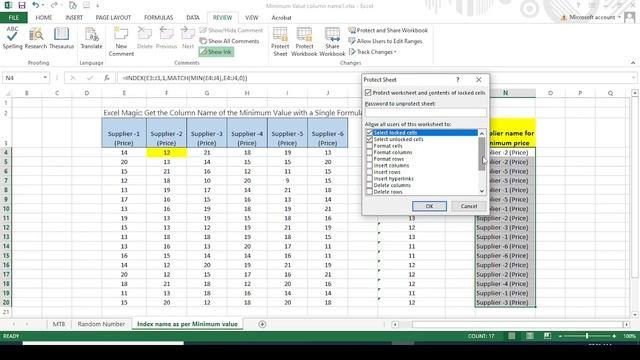This screenshot has height=360, width=640.
Task: Click the Redo icon
Action: click(54, 5)
